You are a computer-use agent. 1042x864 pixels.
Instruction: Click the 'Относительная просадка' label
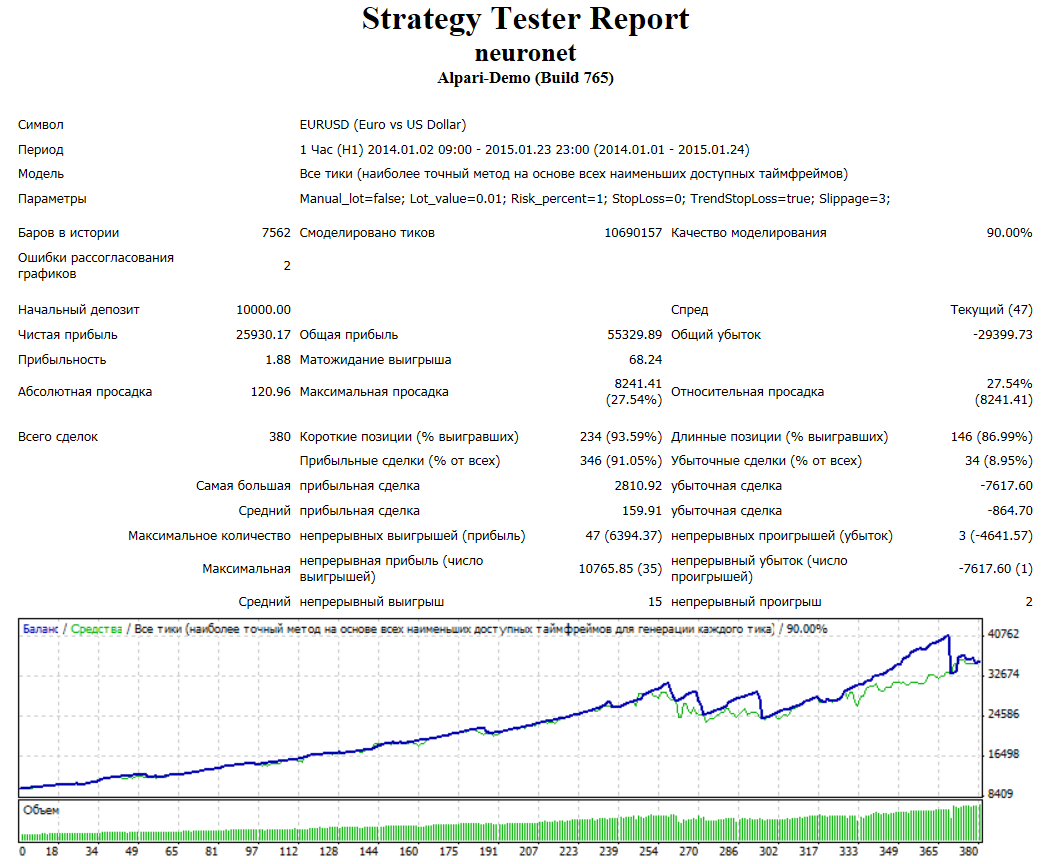click(748, 392)
